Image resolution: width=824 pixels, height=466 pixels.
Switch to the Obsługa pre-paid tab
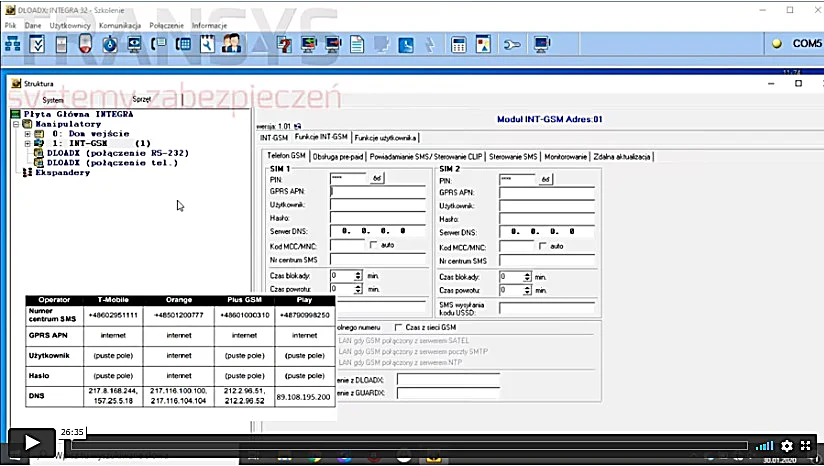click(338, 157)
